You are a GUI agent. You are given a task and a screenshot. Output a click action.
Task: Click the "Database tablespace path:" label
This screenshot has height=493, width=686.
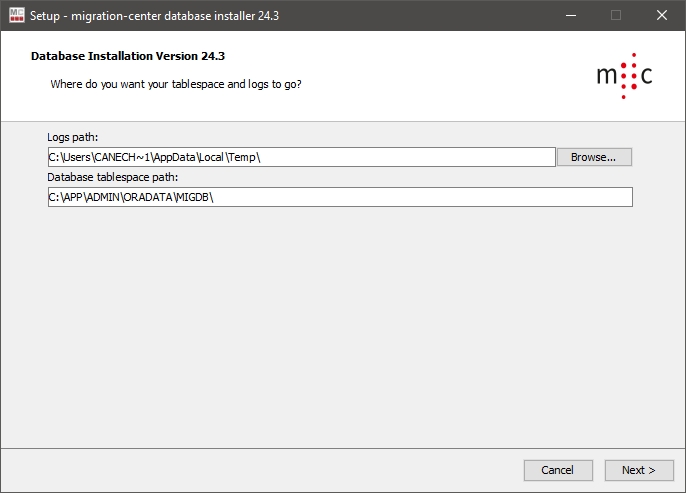[x=112, y=177]
